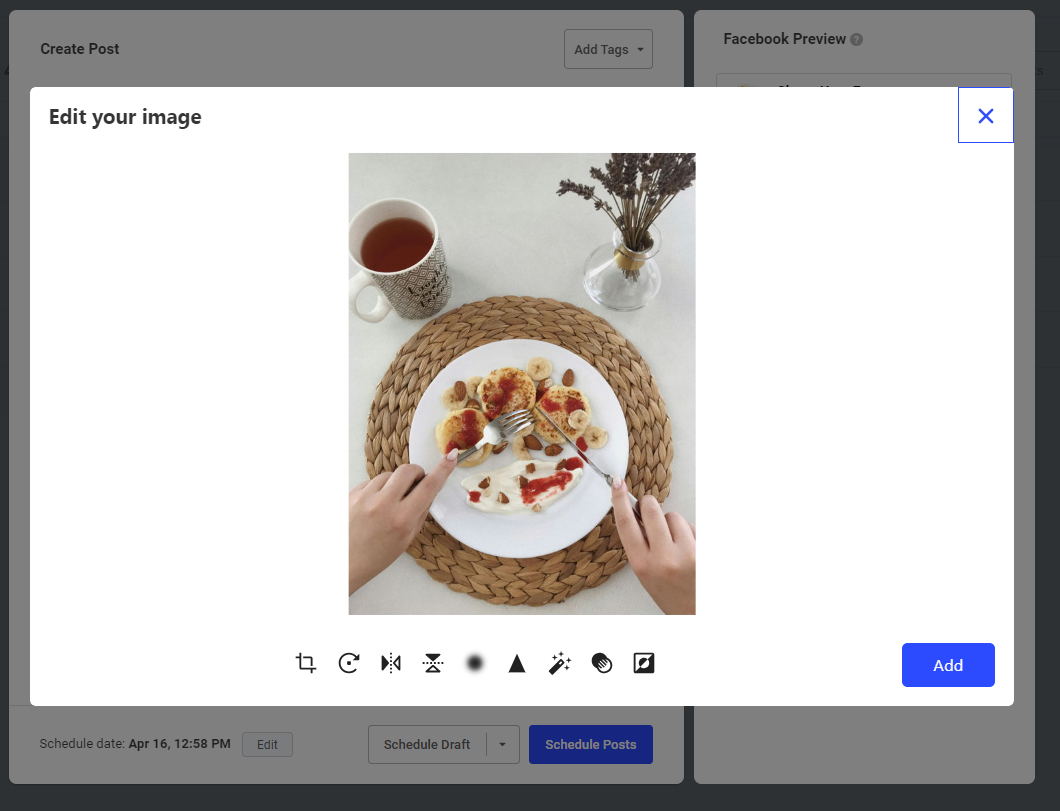Apply the magic wand auto-enhance
The width and height of the screenshot is (1060, 811).
(x=559, y=662)
